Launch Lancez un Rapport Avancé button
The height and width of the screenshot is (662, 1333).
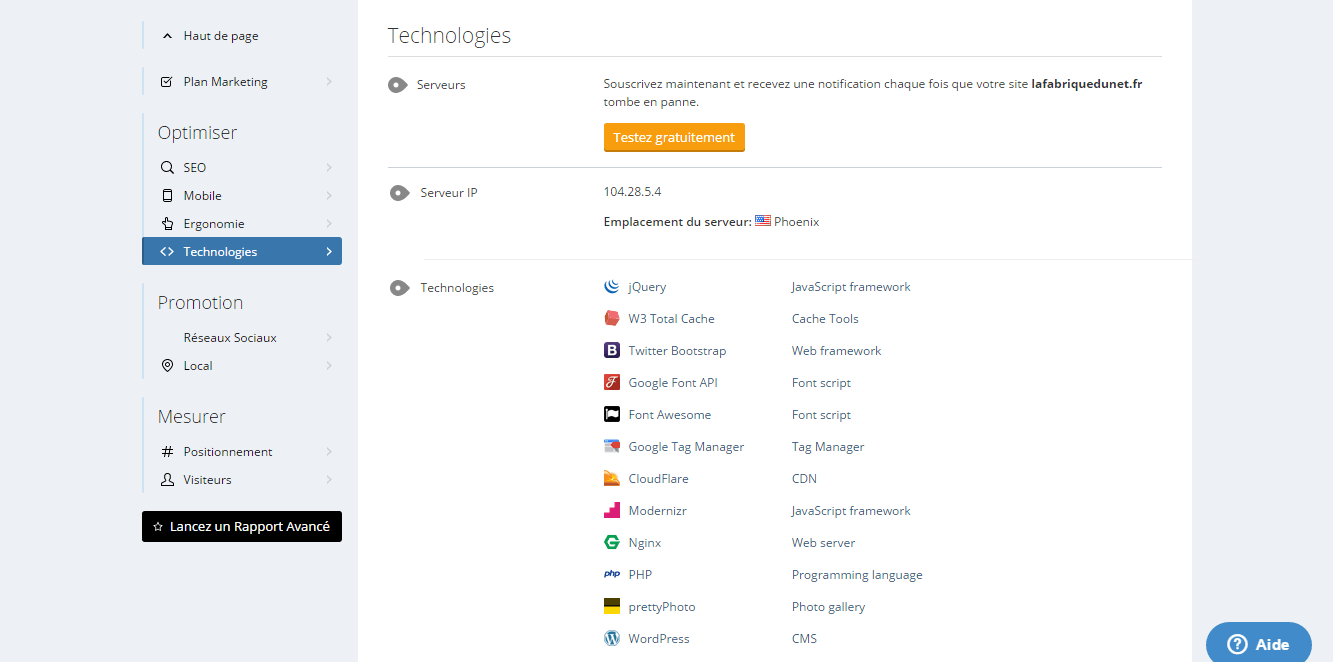(242, 527)
